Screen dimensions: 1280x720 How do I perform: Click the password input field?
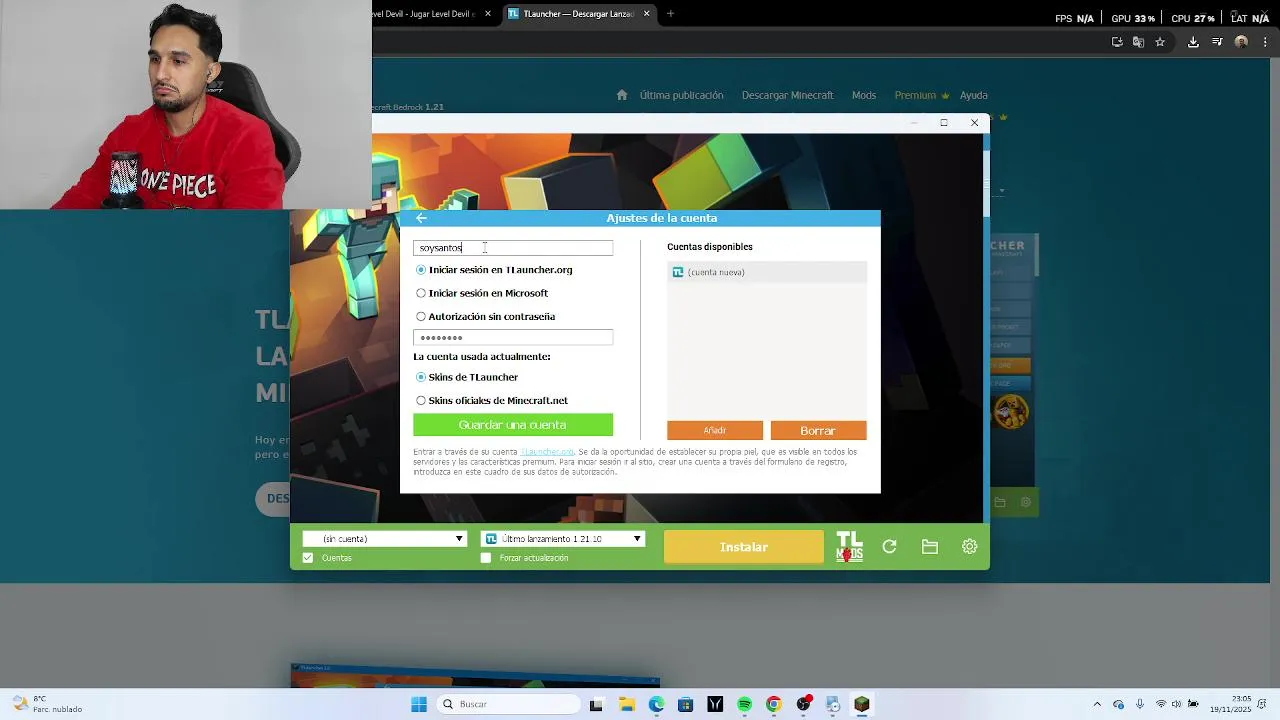coord(513,338)
